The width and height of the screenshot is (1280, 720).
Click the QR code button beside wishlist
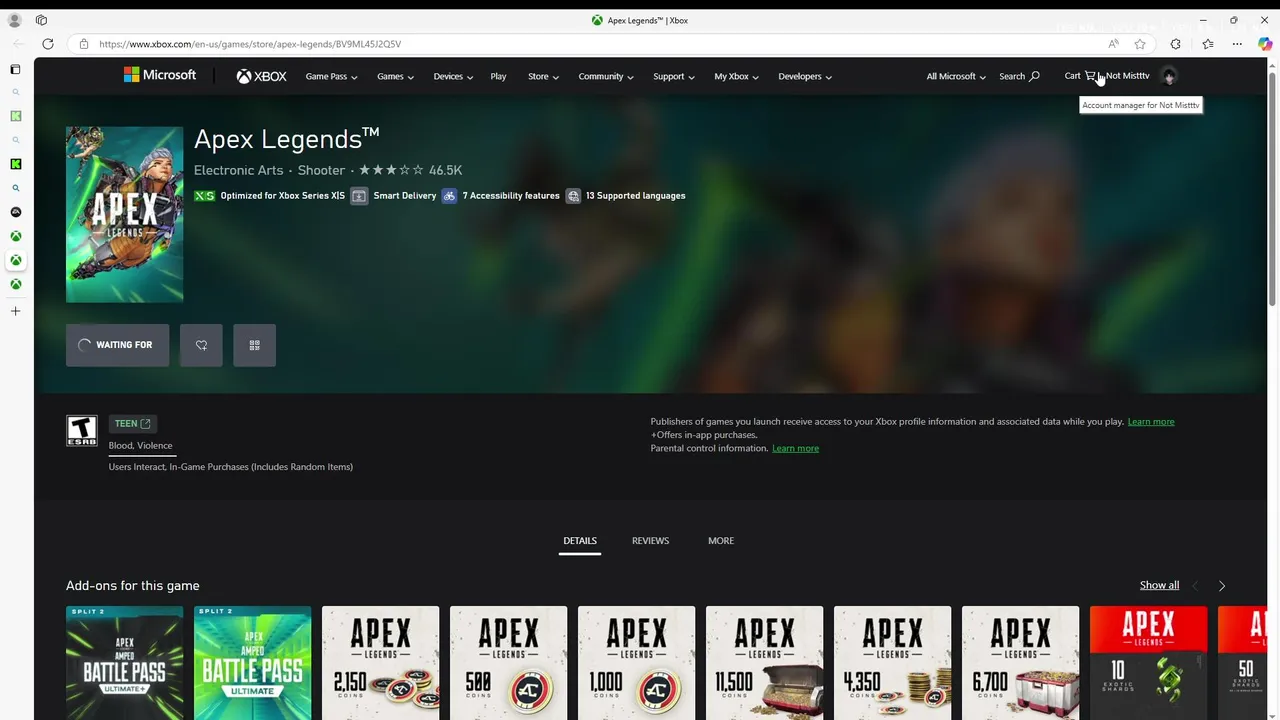pyautogui.click(x=254, y=345)
